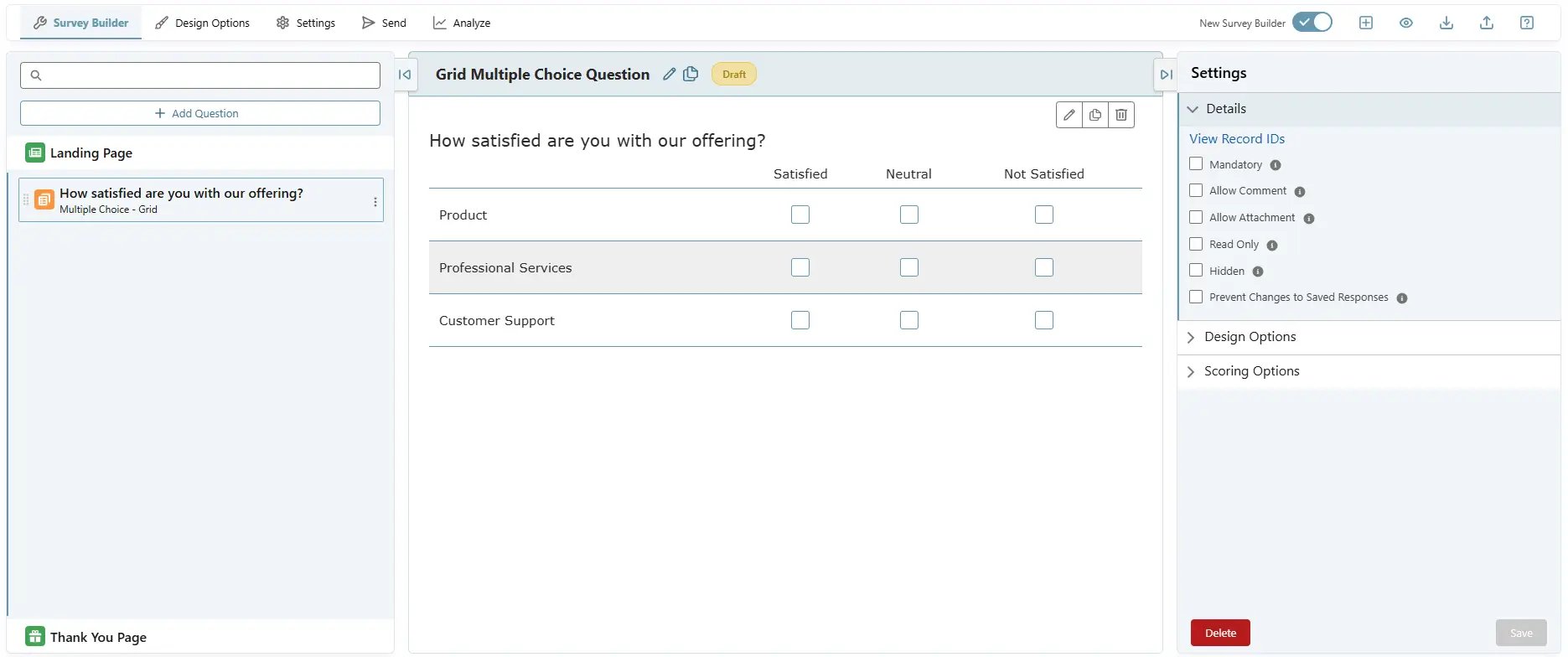Check the Allow Attachment option

pos(1196,217)
